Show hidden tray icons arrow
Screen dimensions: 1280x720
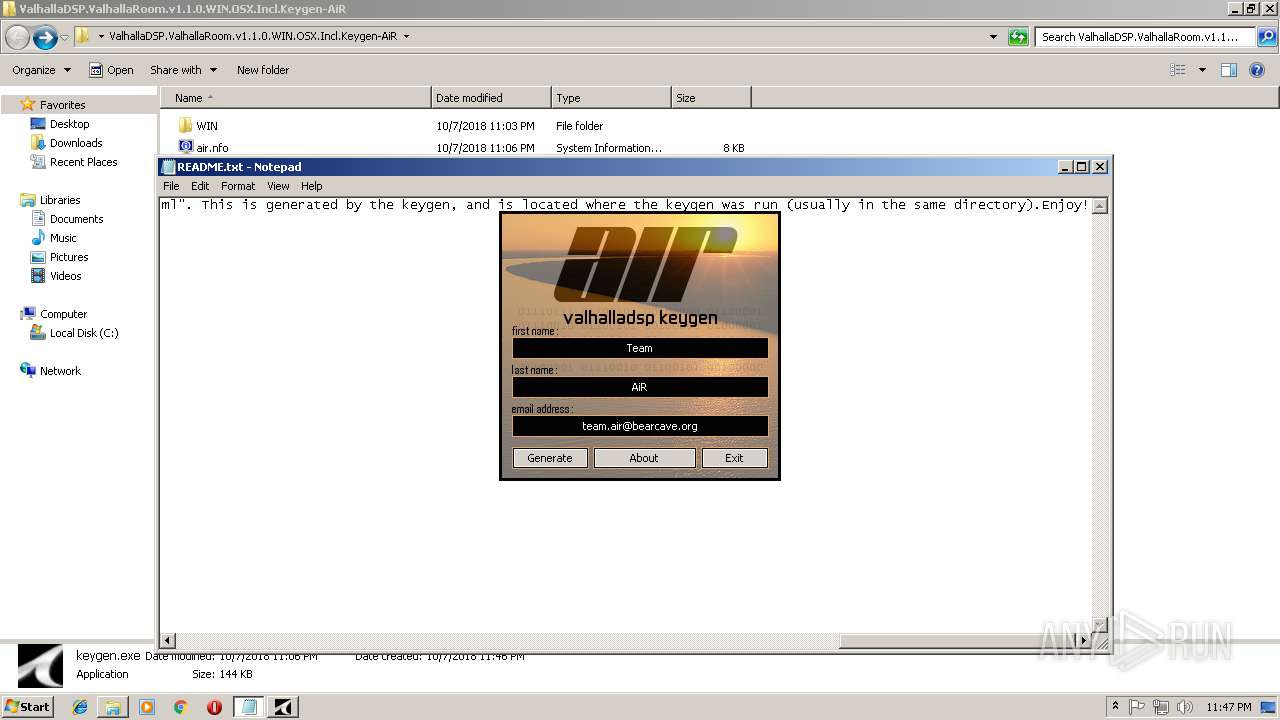[1116, 706]
